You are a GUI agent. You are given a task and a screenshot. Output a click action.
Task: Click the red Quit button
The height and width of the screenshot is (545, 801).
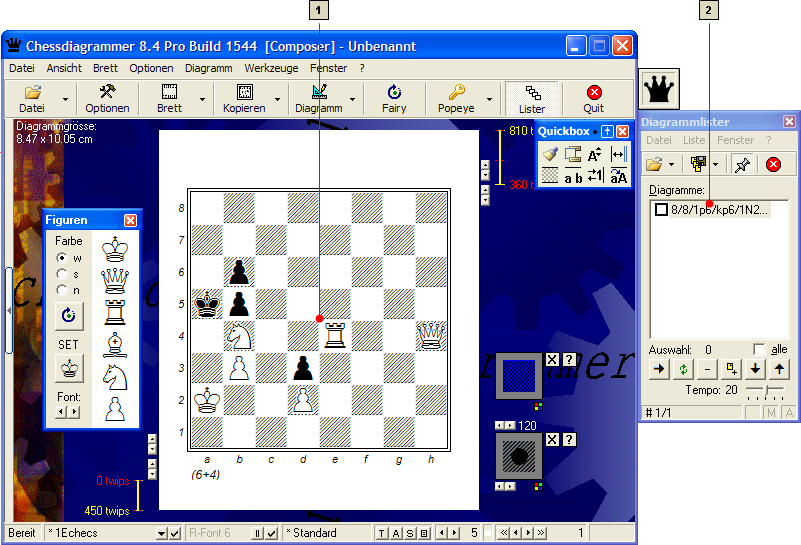coord(594,98)
